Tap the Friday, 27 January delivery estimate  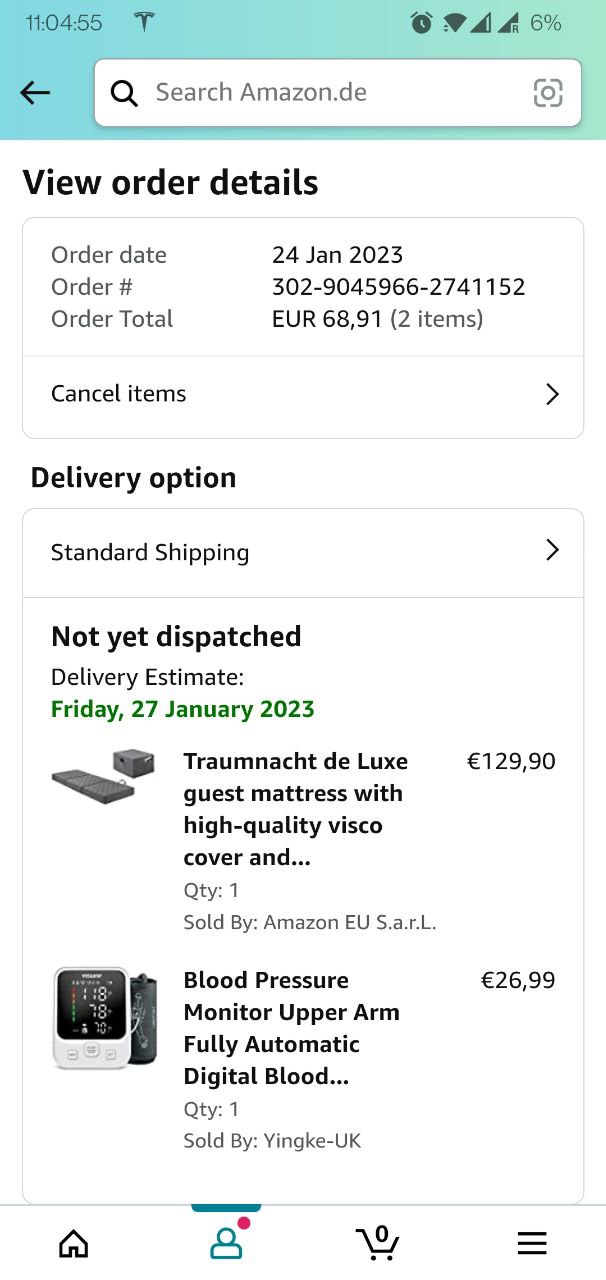pyautogui.click(x=182, y=710)
